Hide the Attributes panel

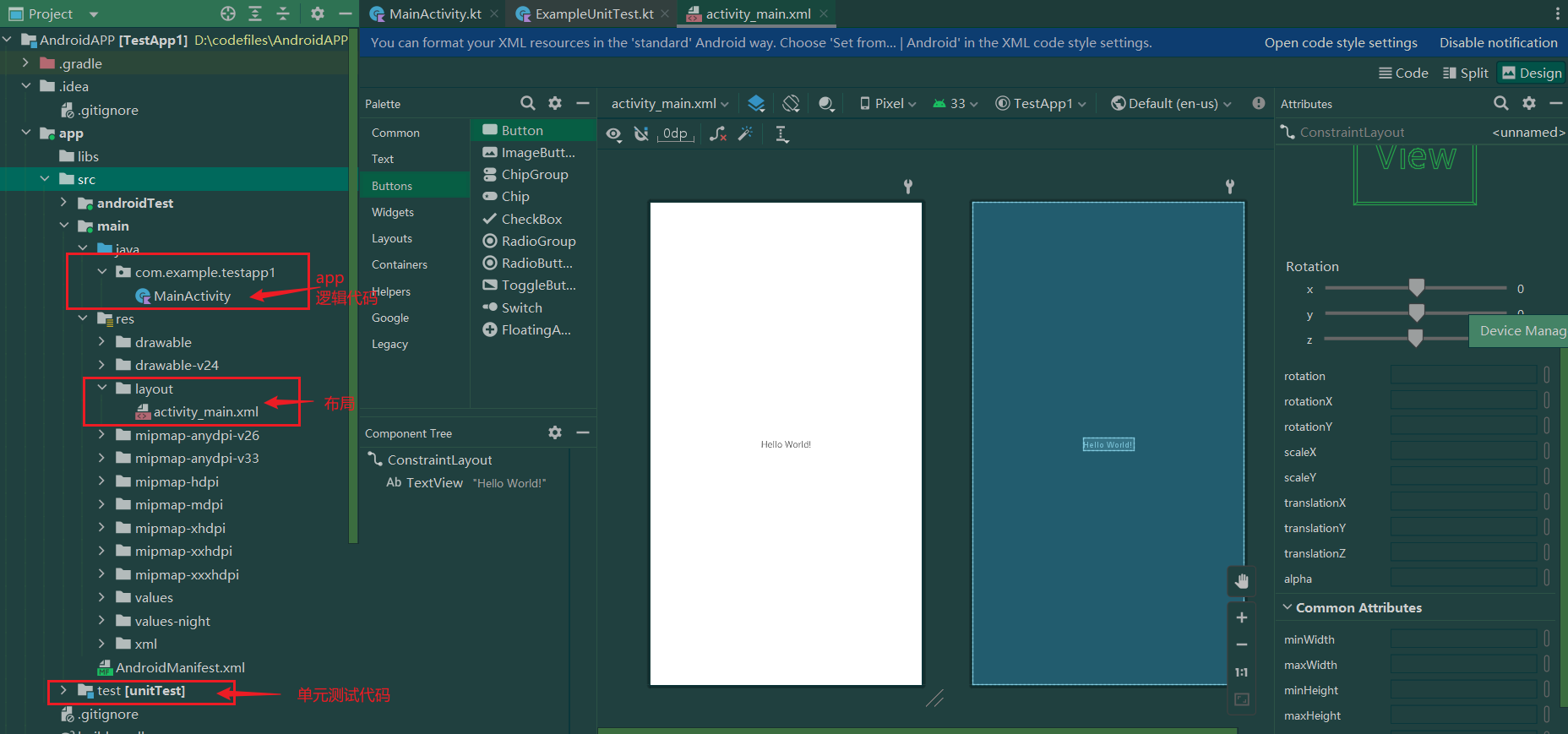coord(1556,103)
